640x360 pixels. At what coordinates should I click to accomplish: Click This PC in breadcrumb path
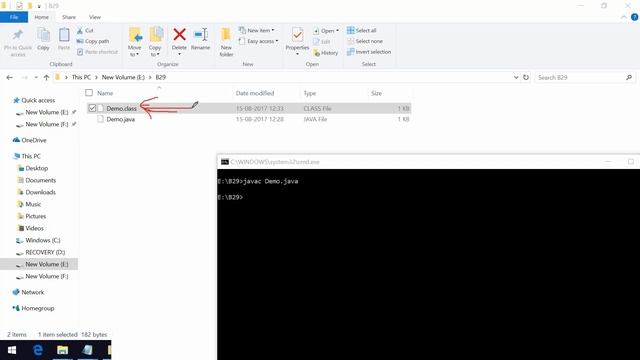tap(81, 77)
